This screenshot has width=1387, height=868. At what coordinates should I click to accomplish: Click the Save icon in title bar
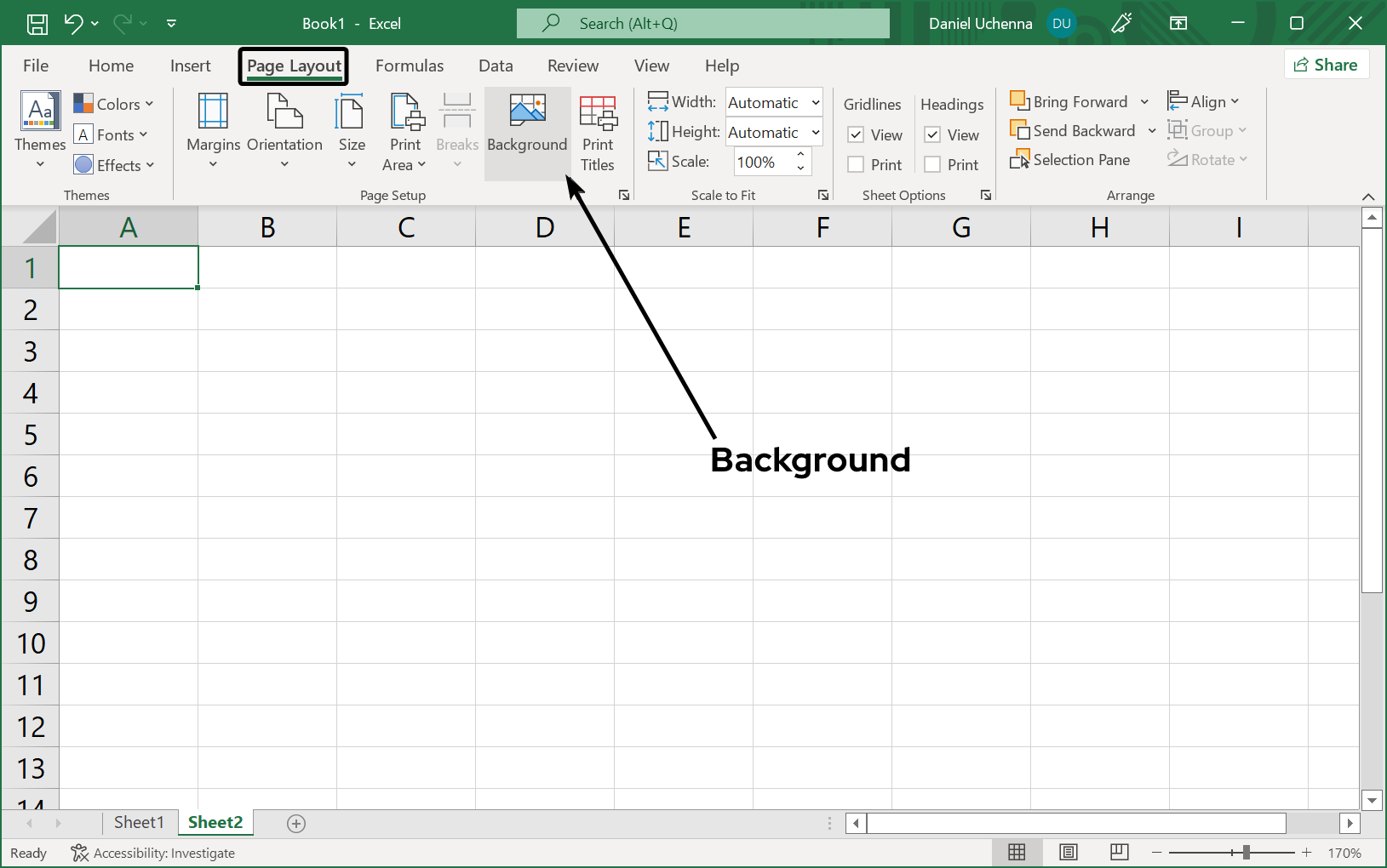pos(37,24)
